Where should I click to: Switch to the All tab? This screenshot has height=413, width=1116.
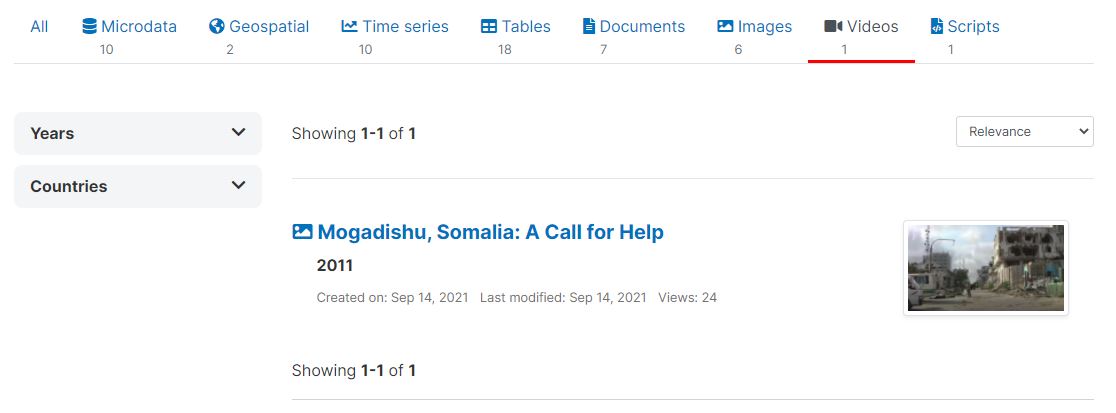39,27
